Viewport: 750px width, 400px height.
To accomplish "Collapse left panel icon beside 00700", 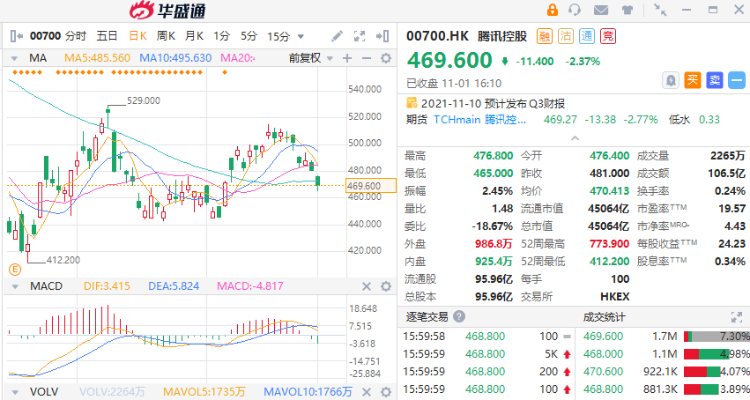I will click(16, 36).
